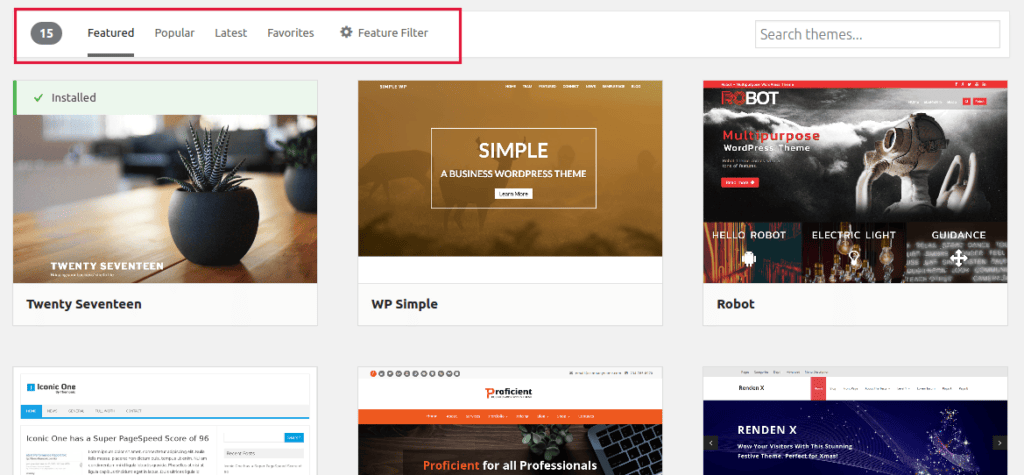The width and height of the screenshot is (1024, 475).
Task: Click the Proficient logo in its preview
Action: coord(509,393)
